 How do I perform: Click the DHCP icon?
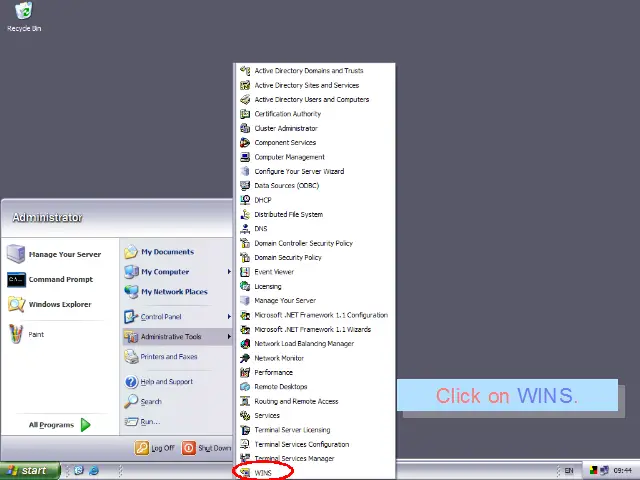245,200
